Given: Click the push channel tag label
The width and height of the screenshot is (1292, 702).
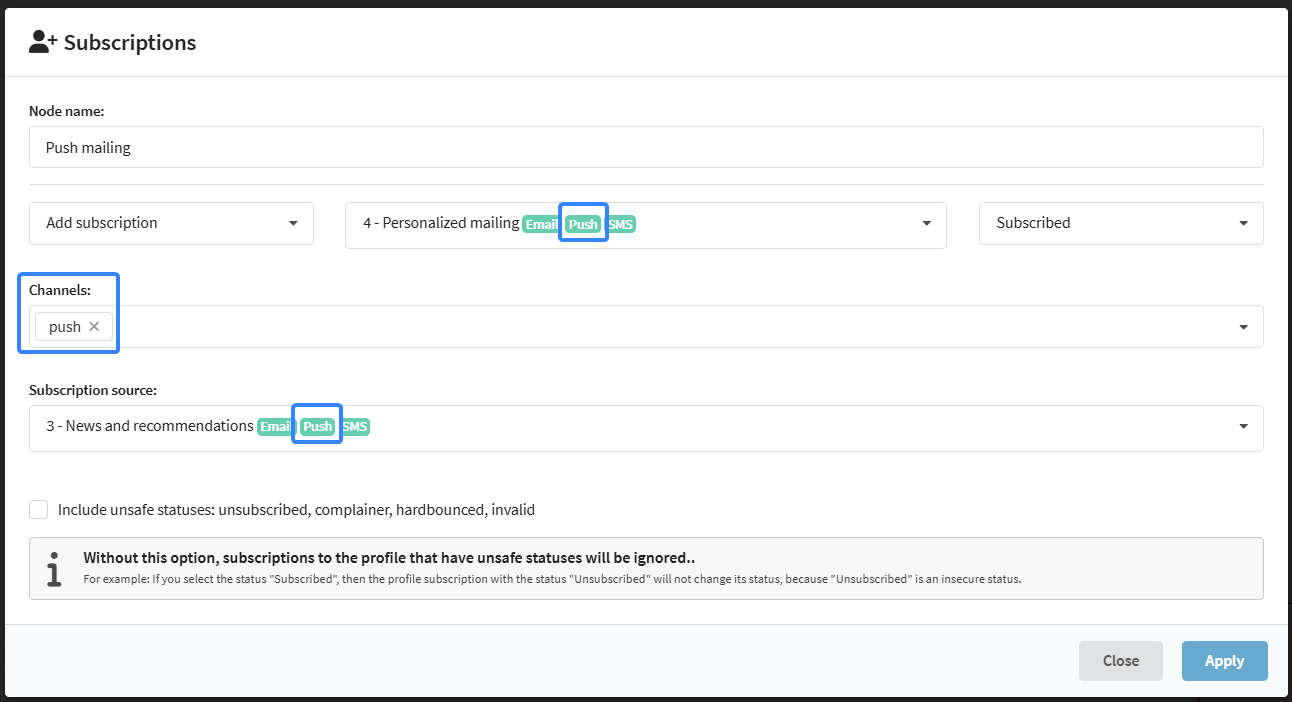Looking at the screenshot, I should (65, 327).
